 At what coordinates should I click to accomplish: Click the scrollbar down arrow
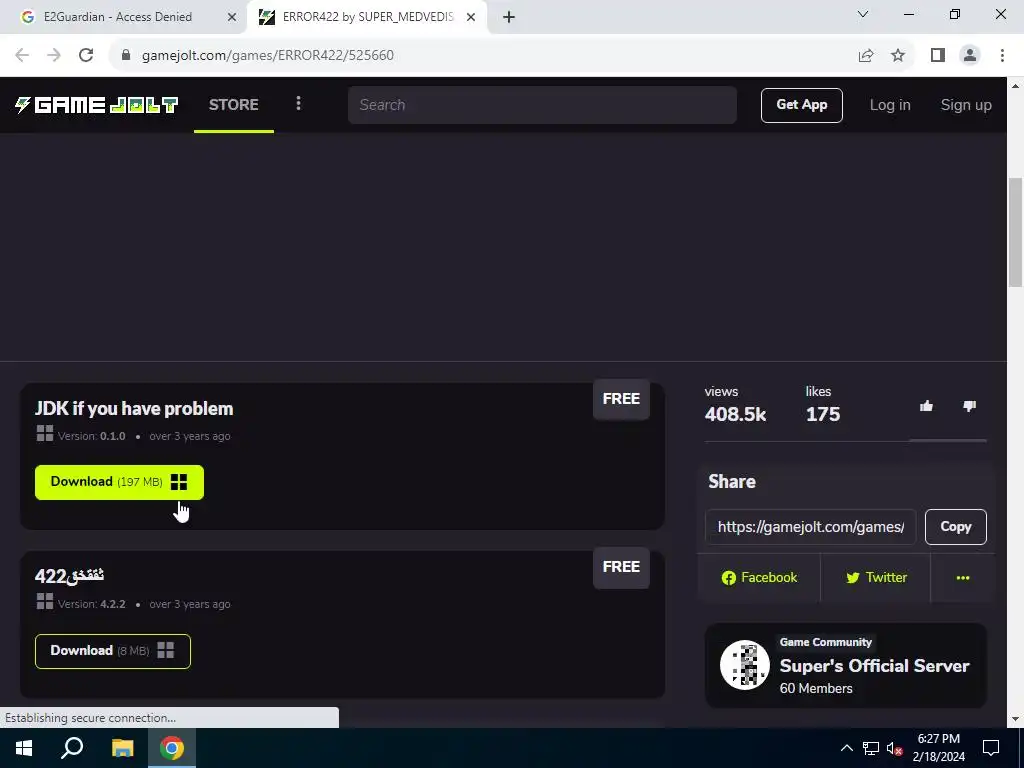(x=1016, y=719)
